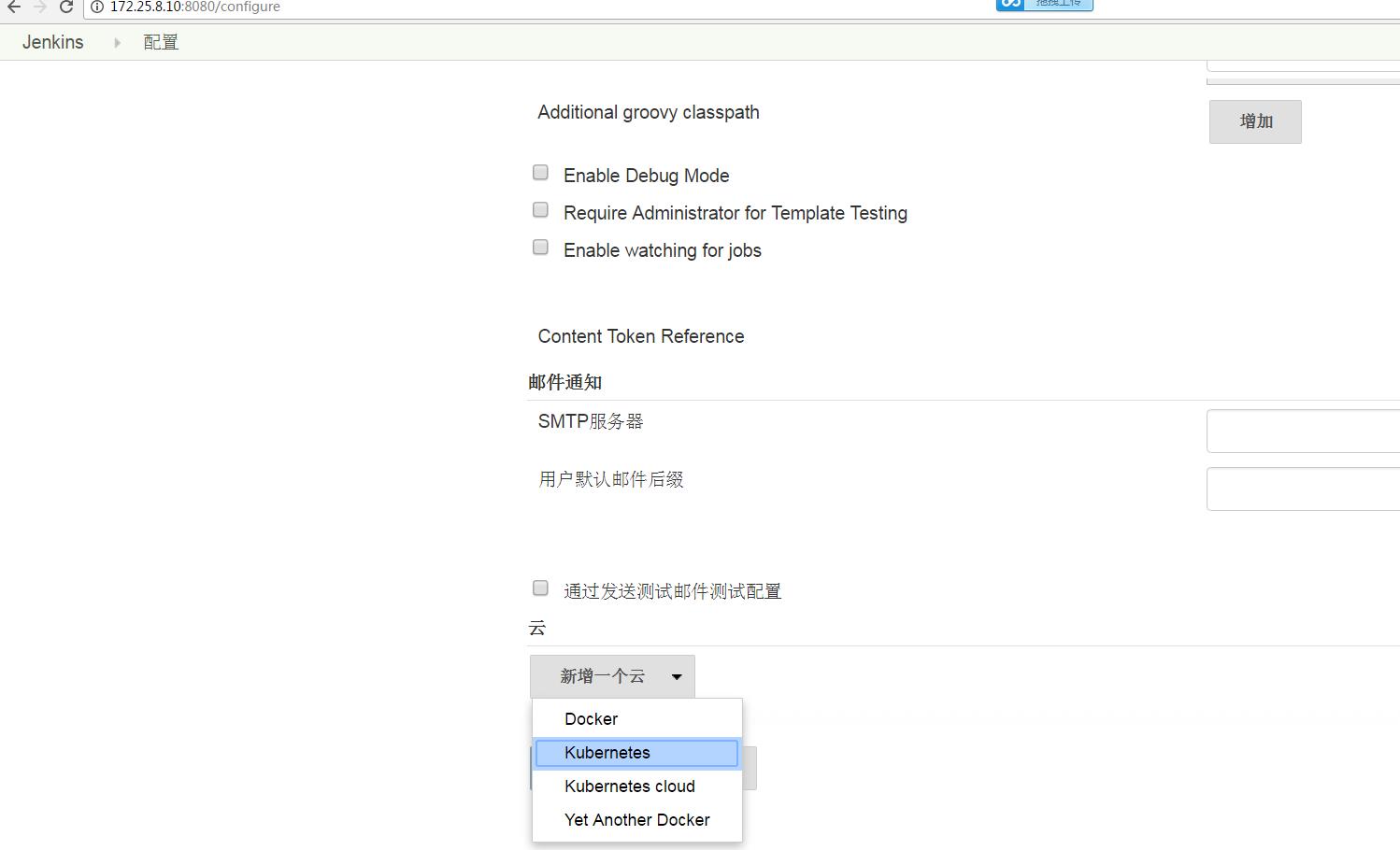This screenshot has width=1400, height=850.
Task: Click 邮件通知 section heading
Action: point(564,382)
